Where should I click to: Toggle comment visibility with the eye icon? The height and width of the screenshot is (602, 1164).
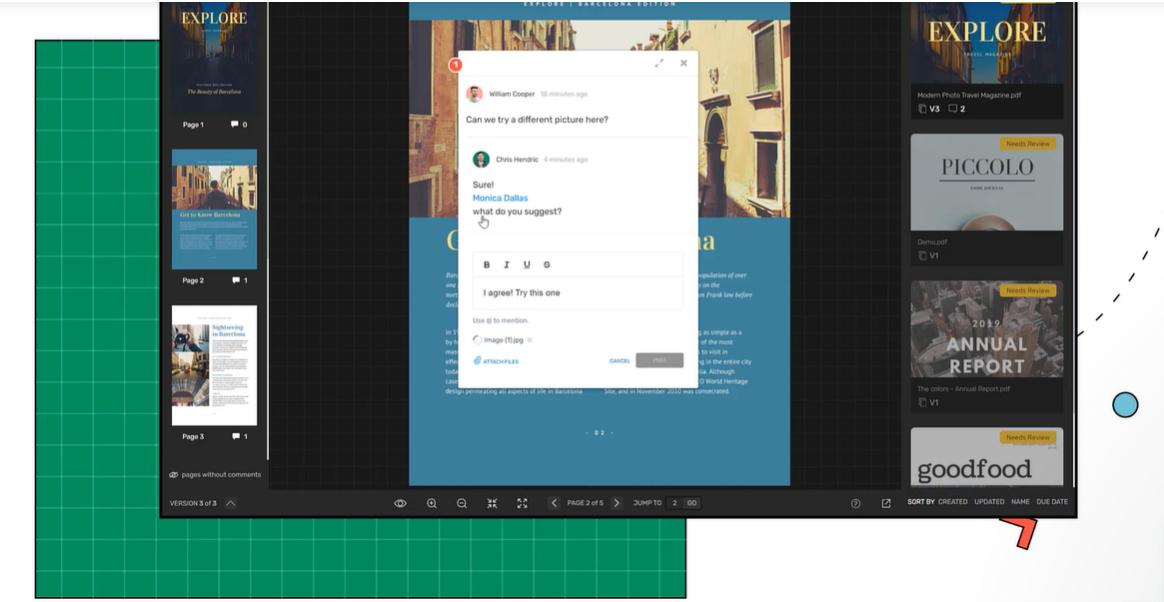[400, 503]
